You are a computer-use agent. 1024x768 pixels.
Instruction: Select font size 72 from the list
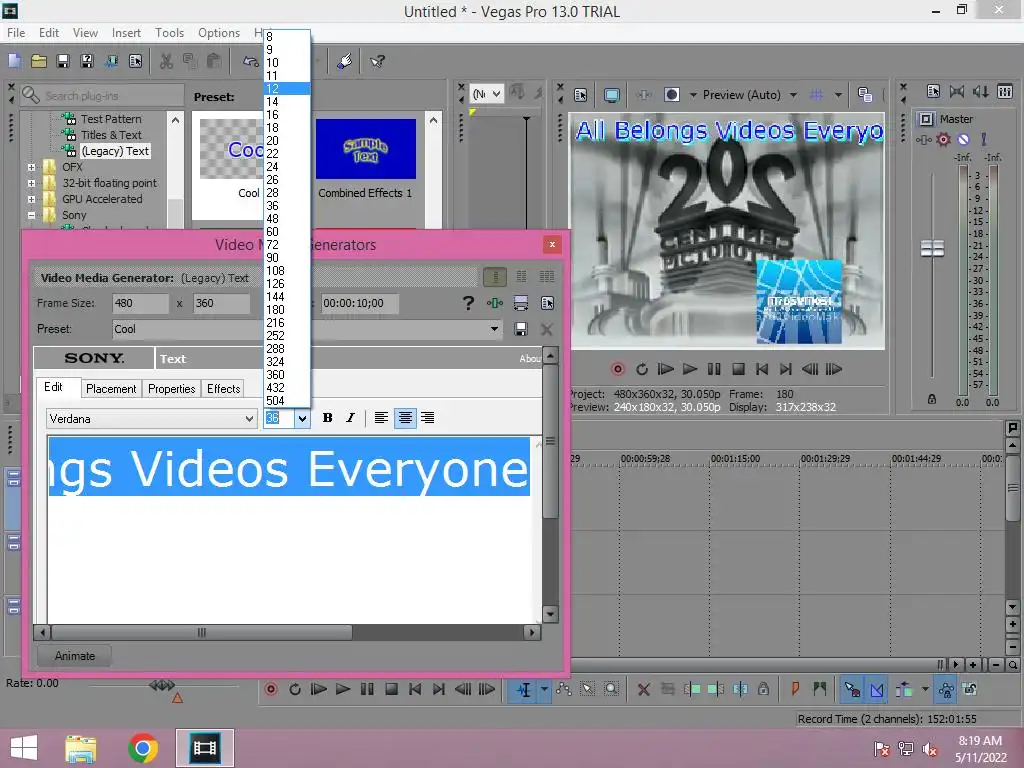[287, 245]
